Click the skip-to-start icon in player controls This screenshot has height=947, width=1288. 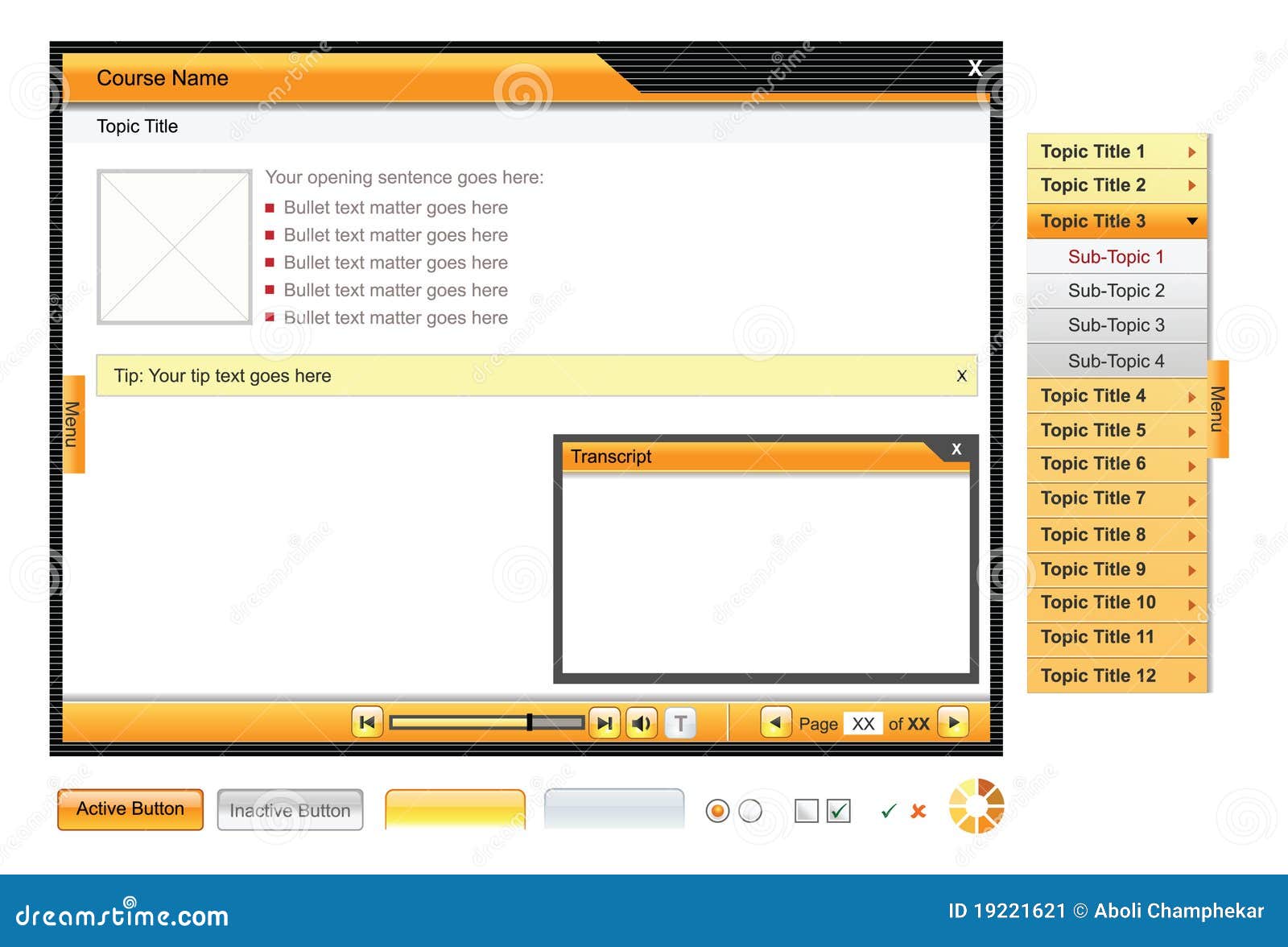[x=367, y=723]
